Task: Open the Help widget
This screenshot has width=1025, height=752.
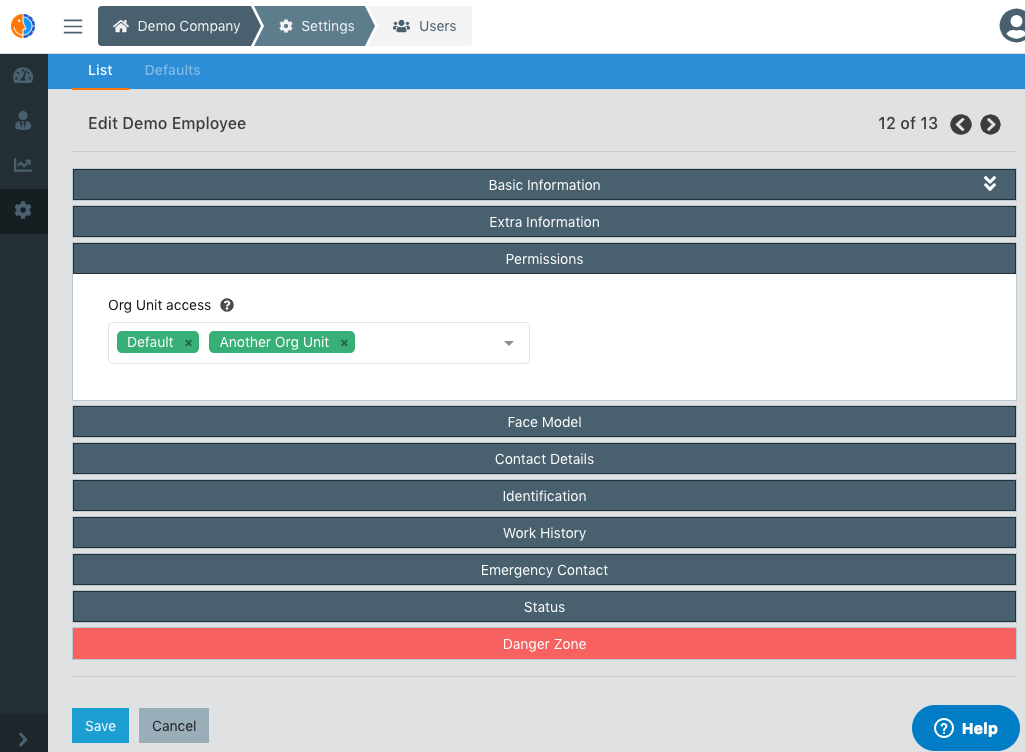Action: (966, 728)
